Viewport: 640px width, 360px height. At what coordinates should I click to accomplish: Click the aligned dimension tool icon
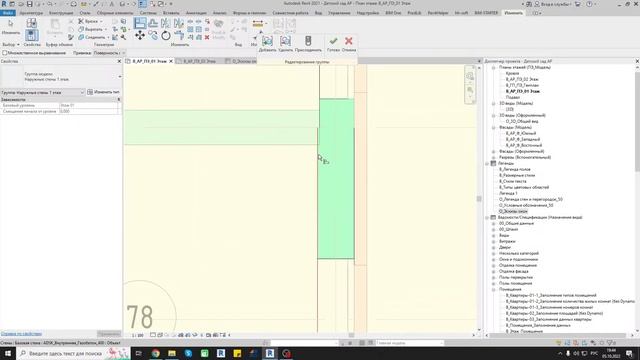258,24
